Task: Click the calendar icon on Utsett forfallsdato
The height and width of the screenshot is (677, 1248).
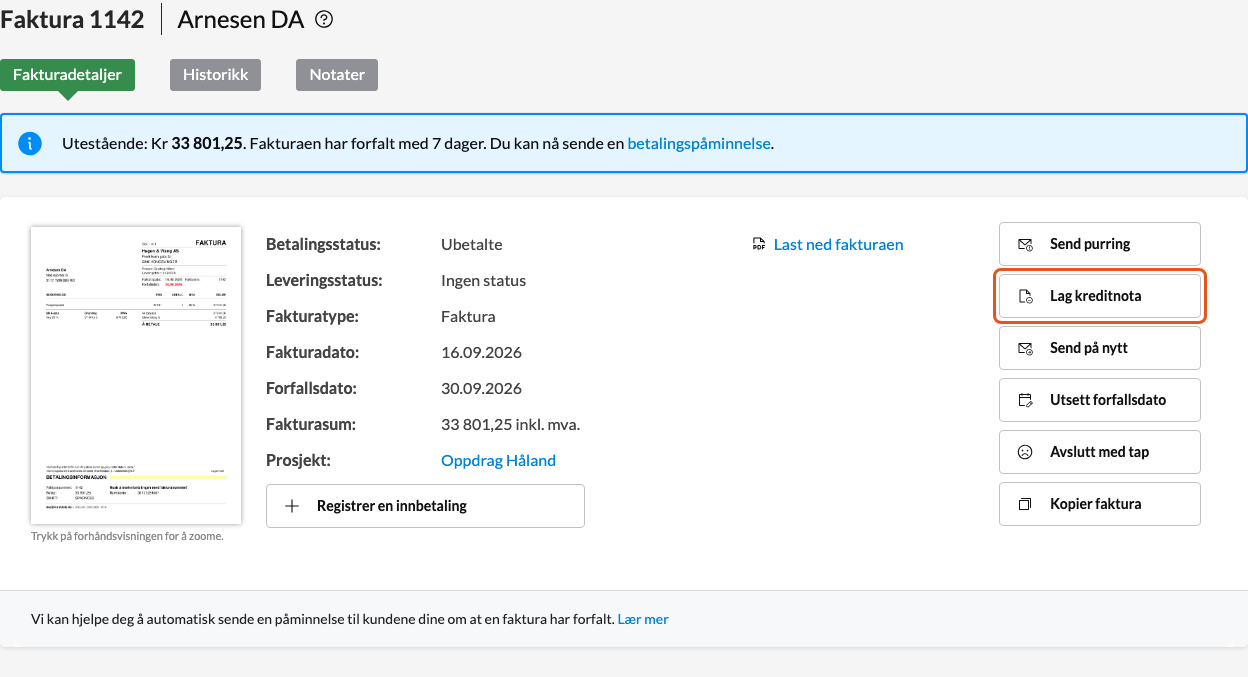Action: coord(1025,400)
